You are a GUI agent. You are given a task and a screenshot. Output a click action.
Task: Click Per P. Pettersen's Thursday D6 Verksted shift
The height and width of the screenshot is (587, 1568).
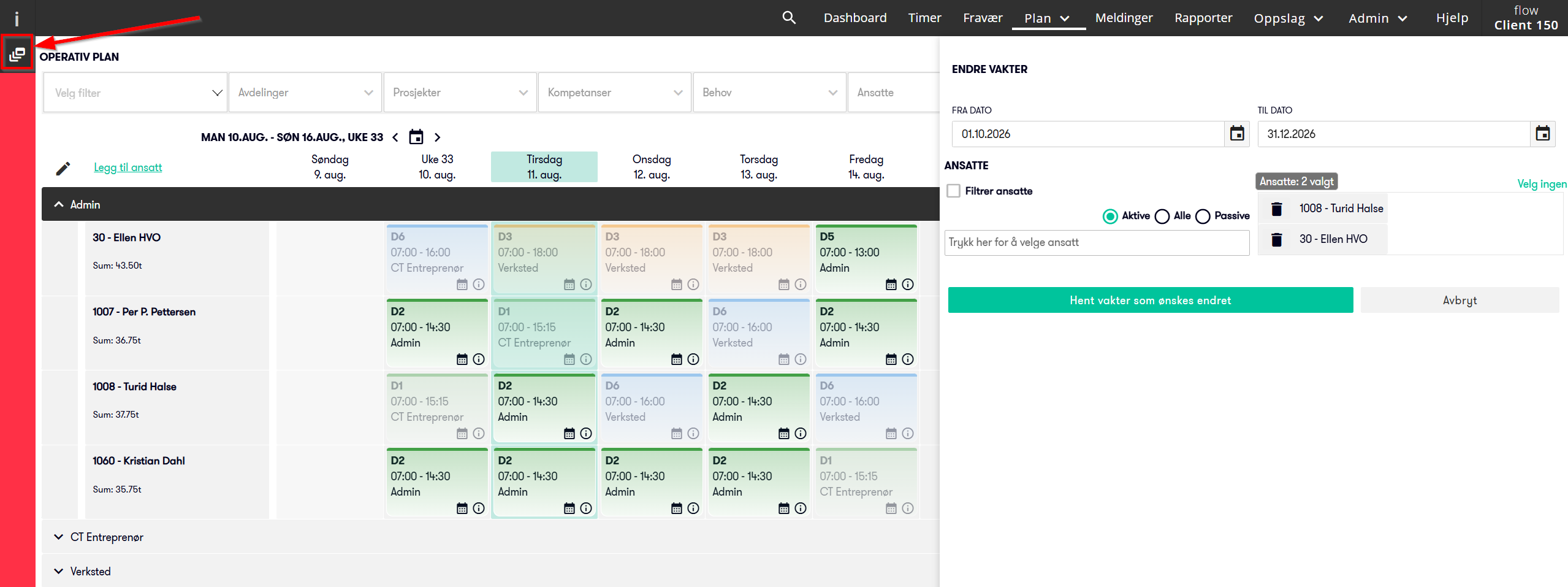(x=758, y=333)
